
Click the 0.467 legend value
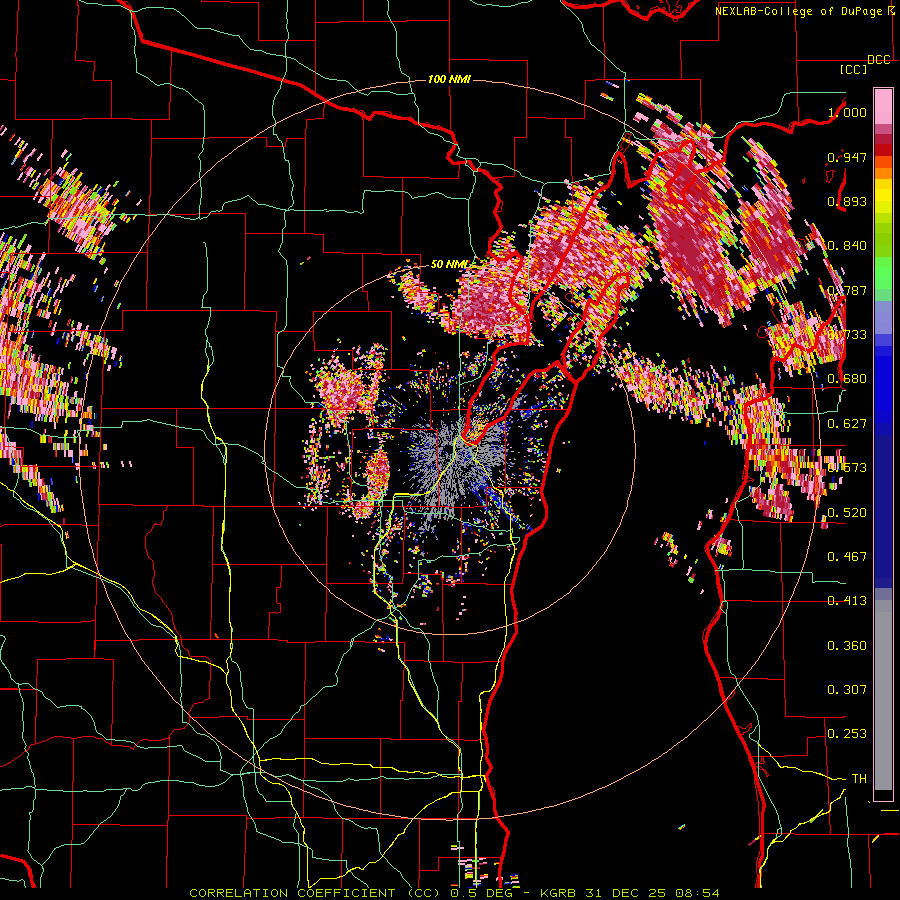point(847,557)
